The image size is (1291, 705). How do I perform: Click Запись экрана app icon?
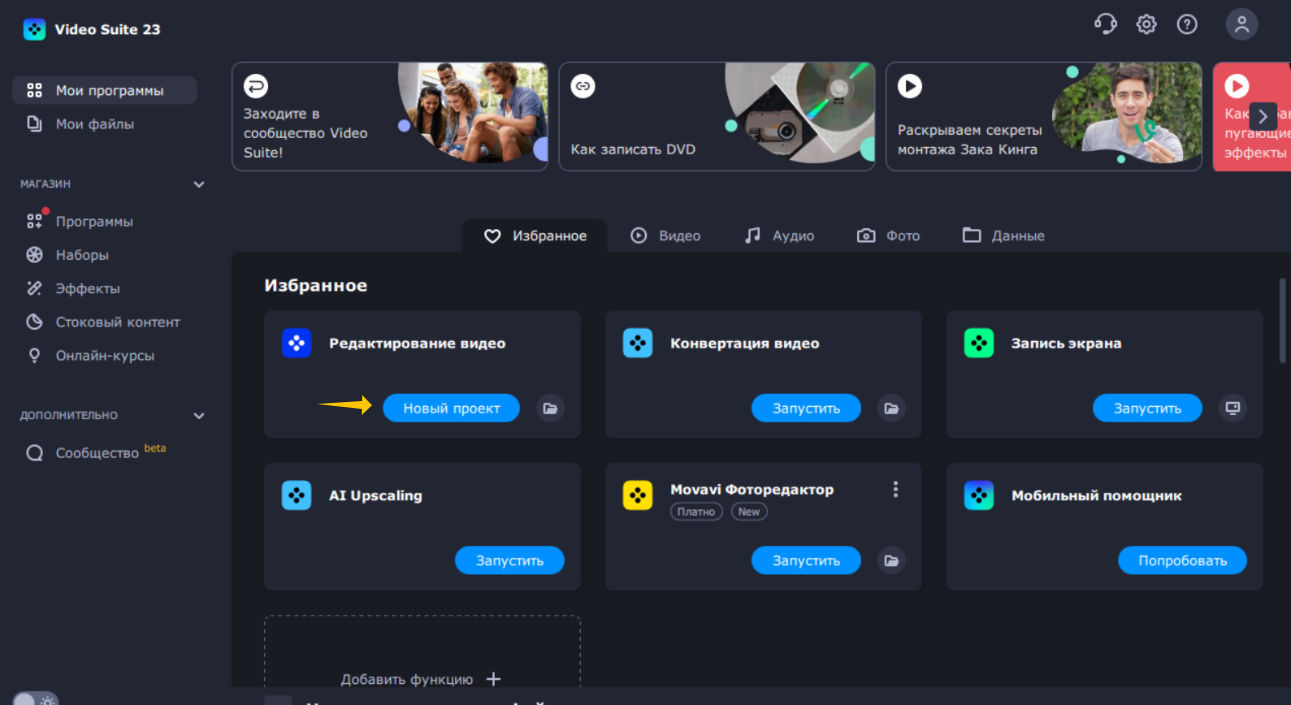point(979,343)
